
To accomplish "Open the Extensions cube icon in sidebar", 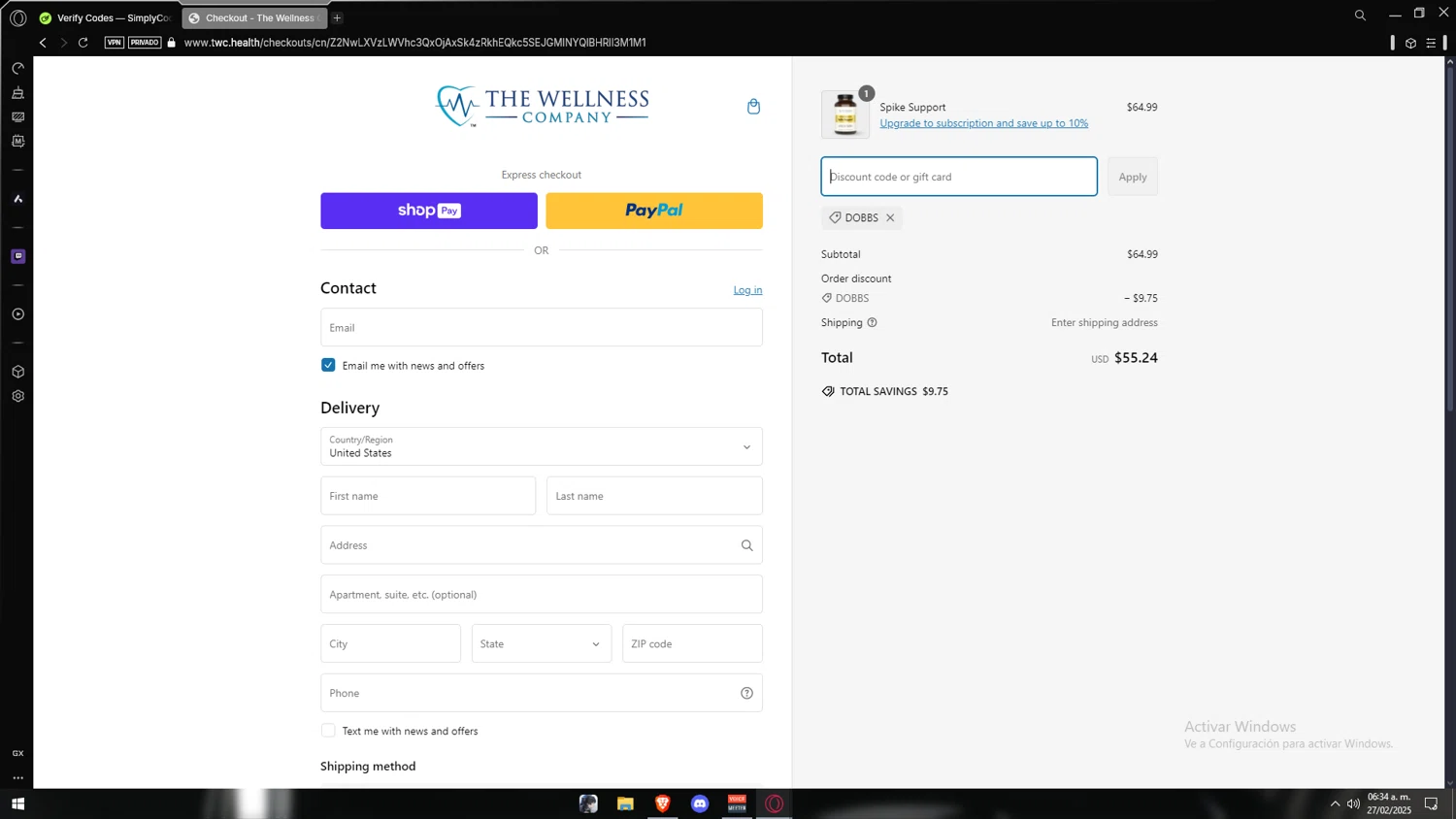I will coord(17,372).
